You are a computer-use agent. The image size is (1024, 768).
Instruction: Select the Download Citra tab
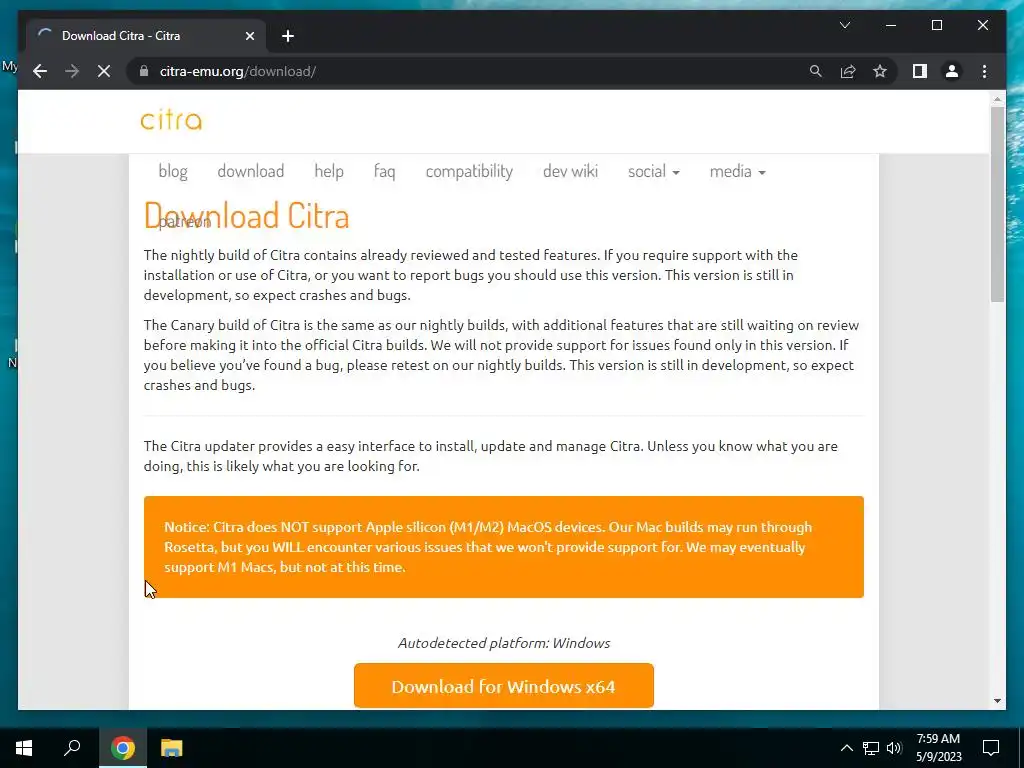[146, 36]
